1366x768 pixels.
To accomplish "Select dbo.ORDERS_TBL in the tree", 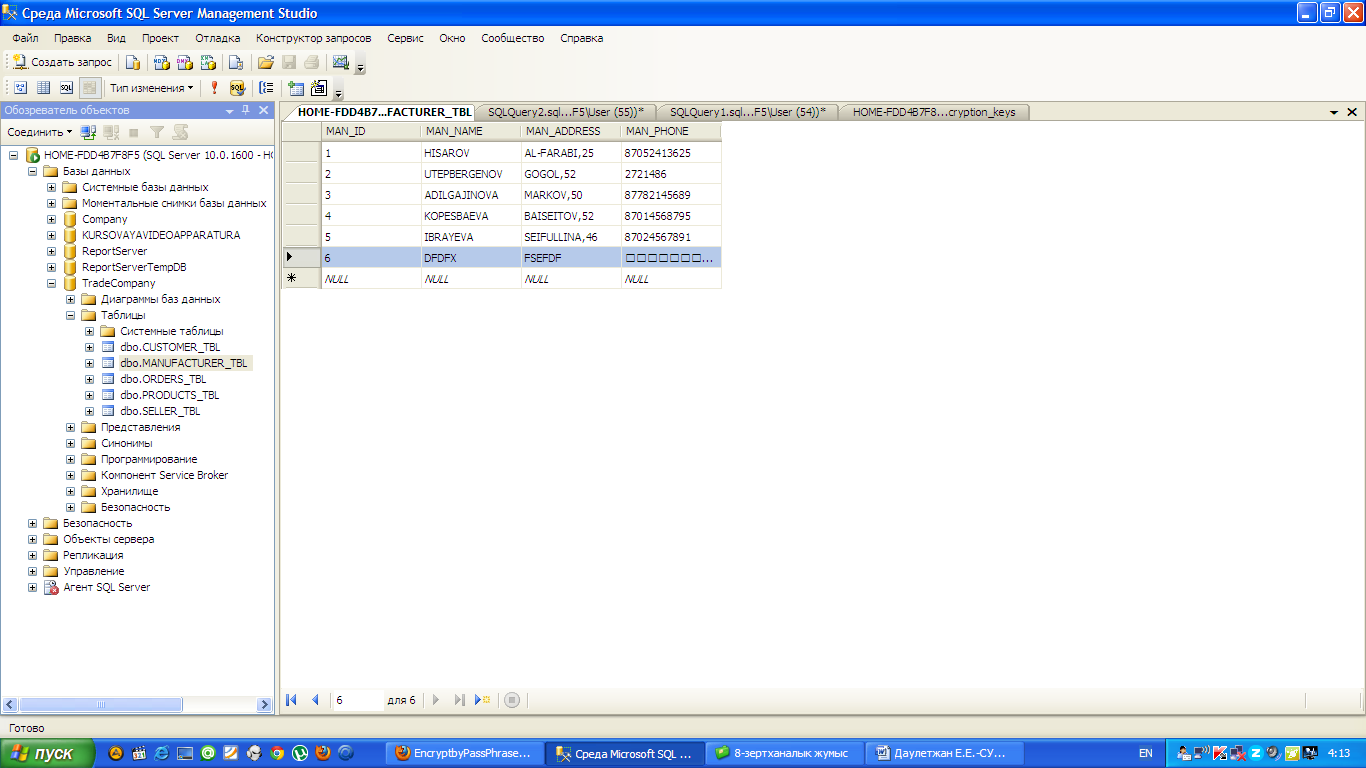I will pyautogui.click(x=163, y=379).
